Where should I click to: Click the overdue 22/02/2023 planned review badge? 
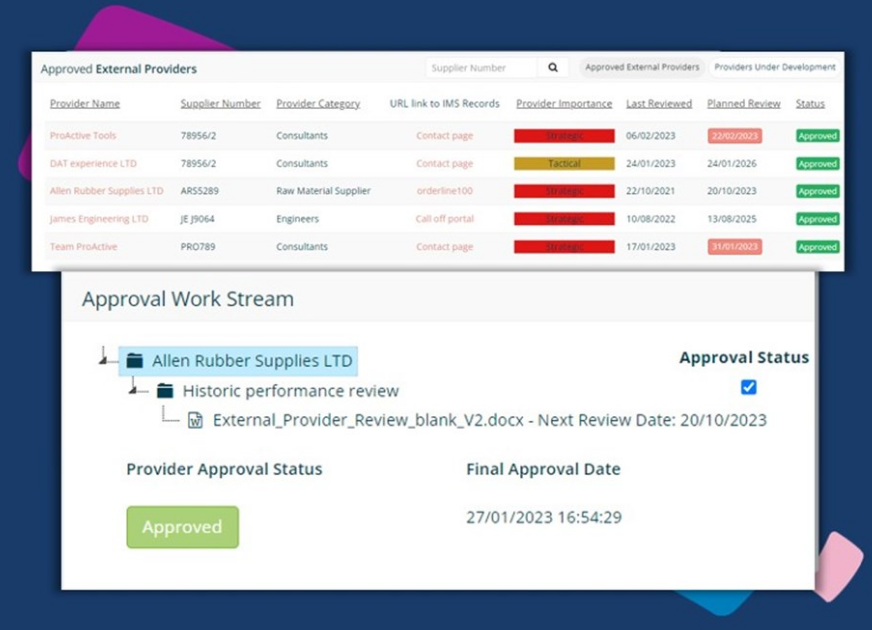click(x=734, y=136)
